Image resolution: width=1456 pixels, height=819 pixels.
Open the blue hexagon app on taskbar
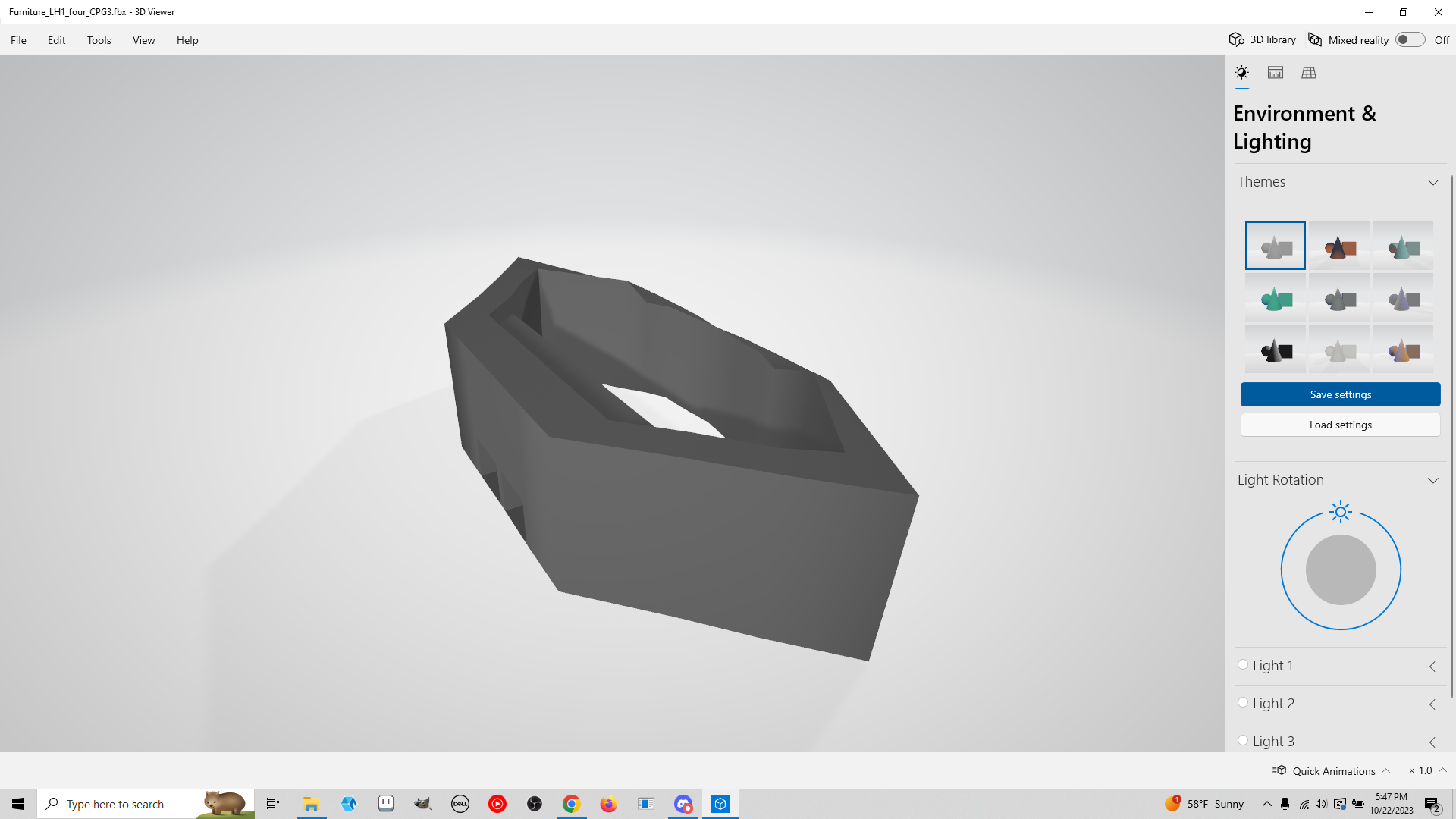coord(349,804)
